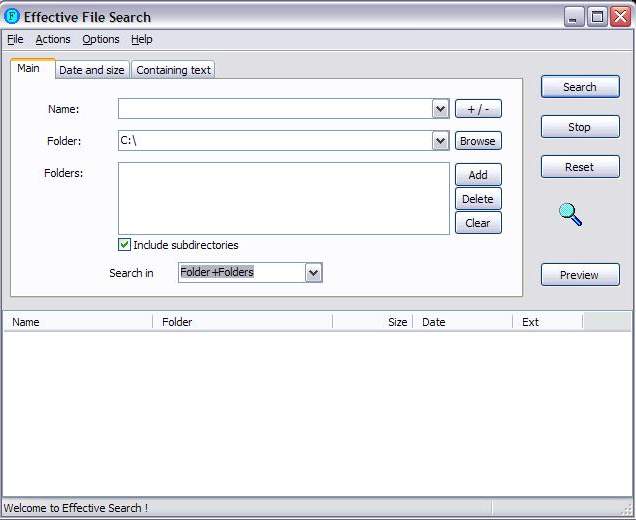
Task: Minimize the Effective File Search window
Action: [x=574, y=17]
